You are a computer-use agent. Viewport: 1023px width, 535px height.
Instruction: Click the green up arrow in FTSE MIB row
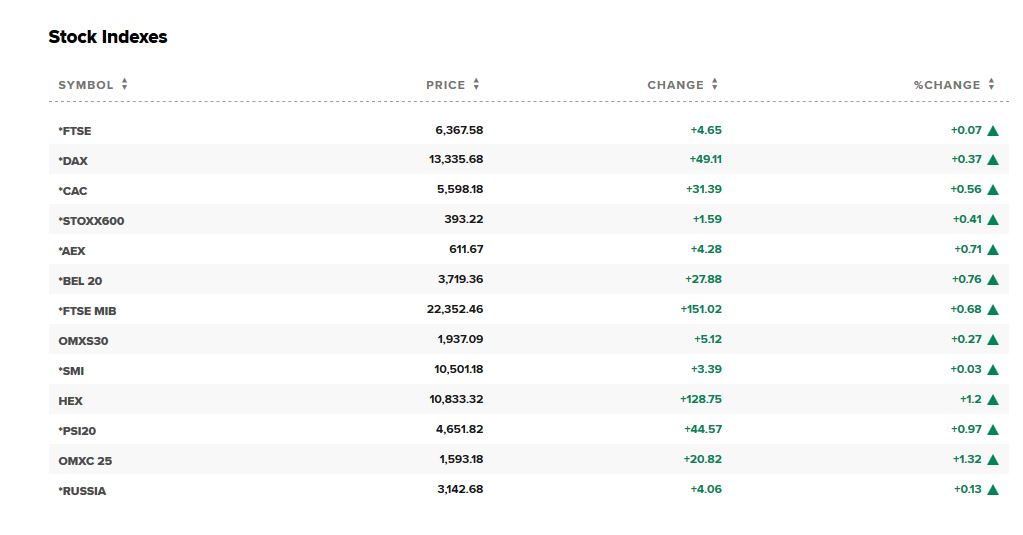coord(993,310)
